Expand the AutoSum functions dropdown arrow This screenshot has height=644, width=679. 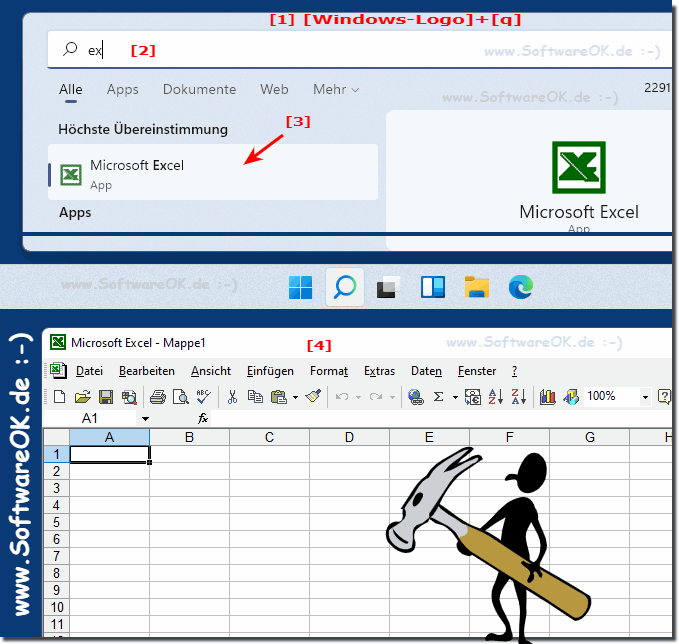(455, 397)
